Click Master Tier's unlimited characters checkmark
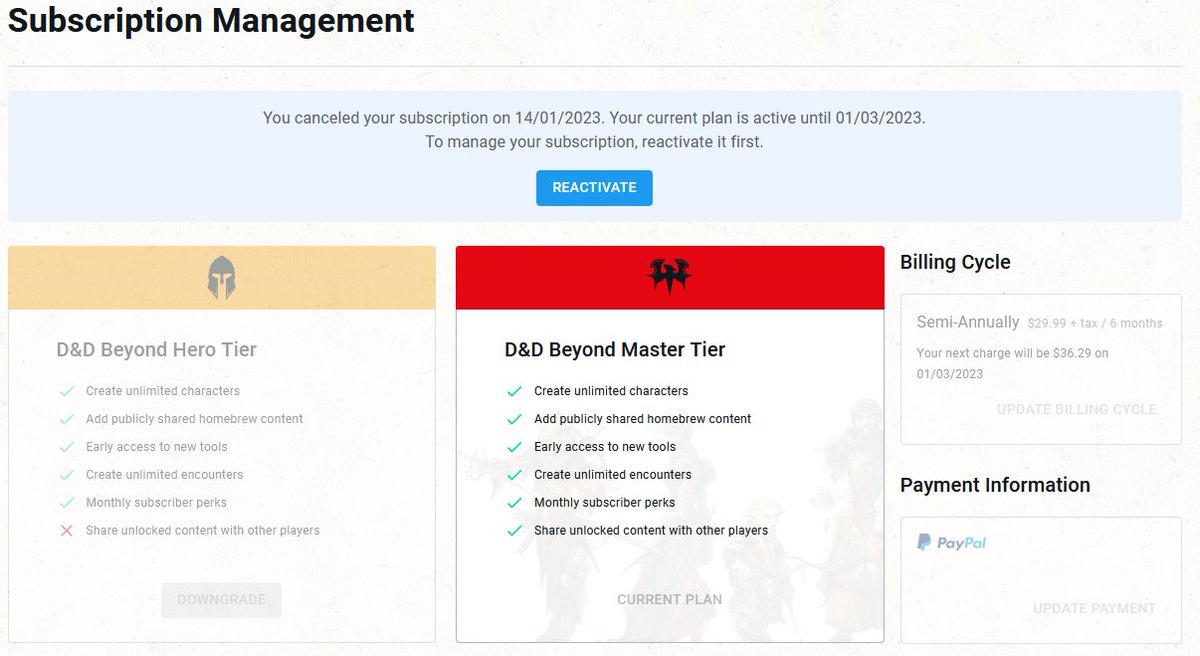This screenshot has width=1200, height=656. point(515,391)
